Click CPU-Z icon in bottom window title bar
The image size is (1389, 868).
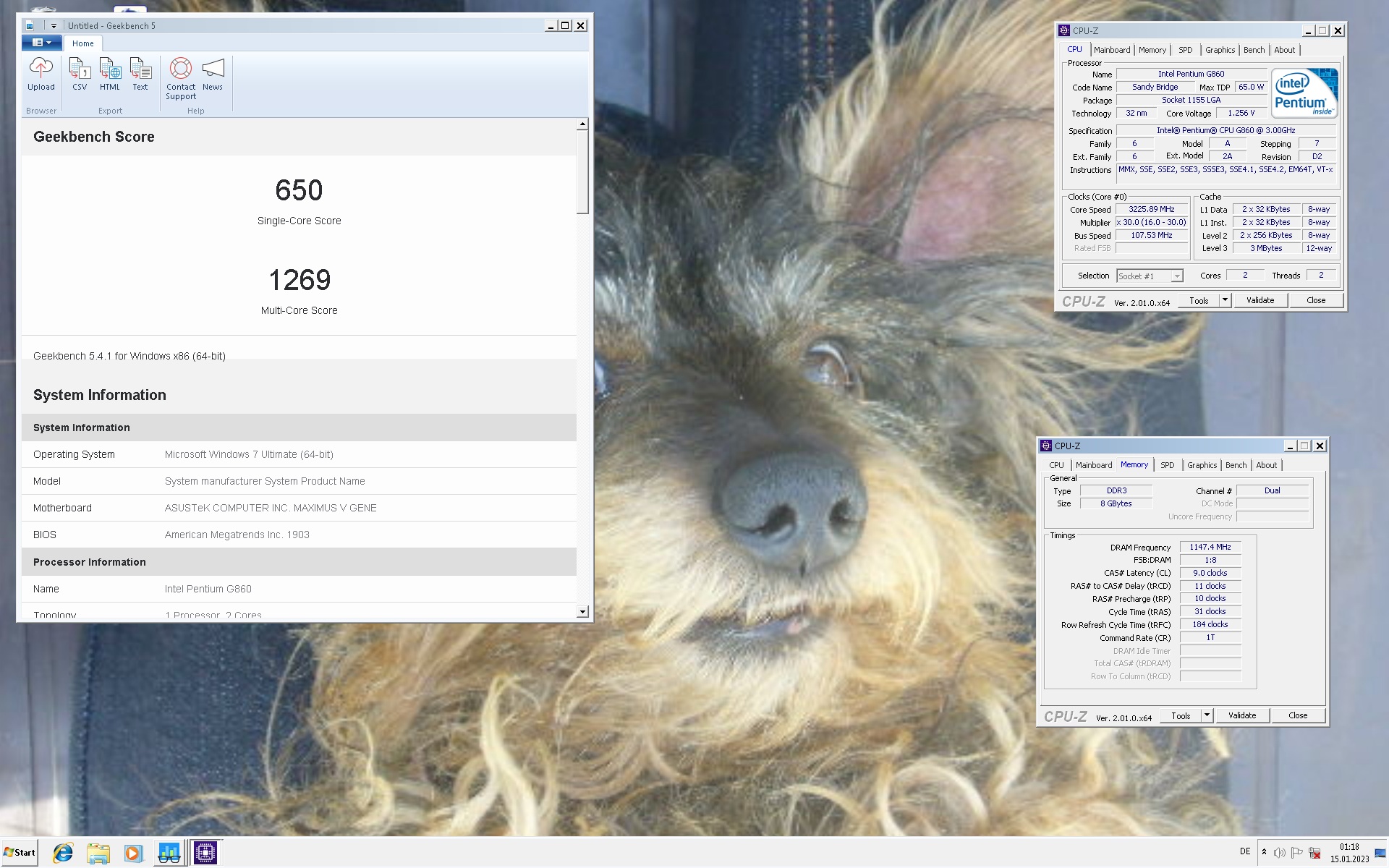click(x=1046, y=446)
